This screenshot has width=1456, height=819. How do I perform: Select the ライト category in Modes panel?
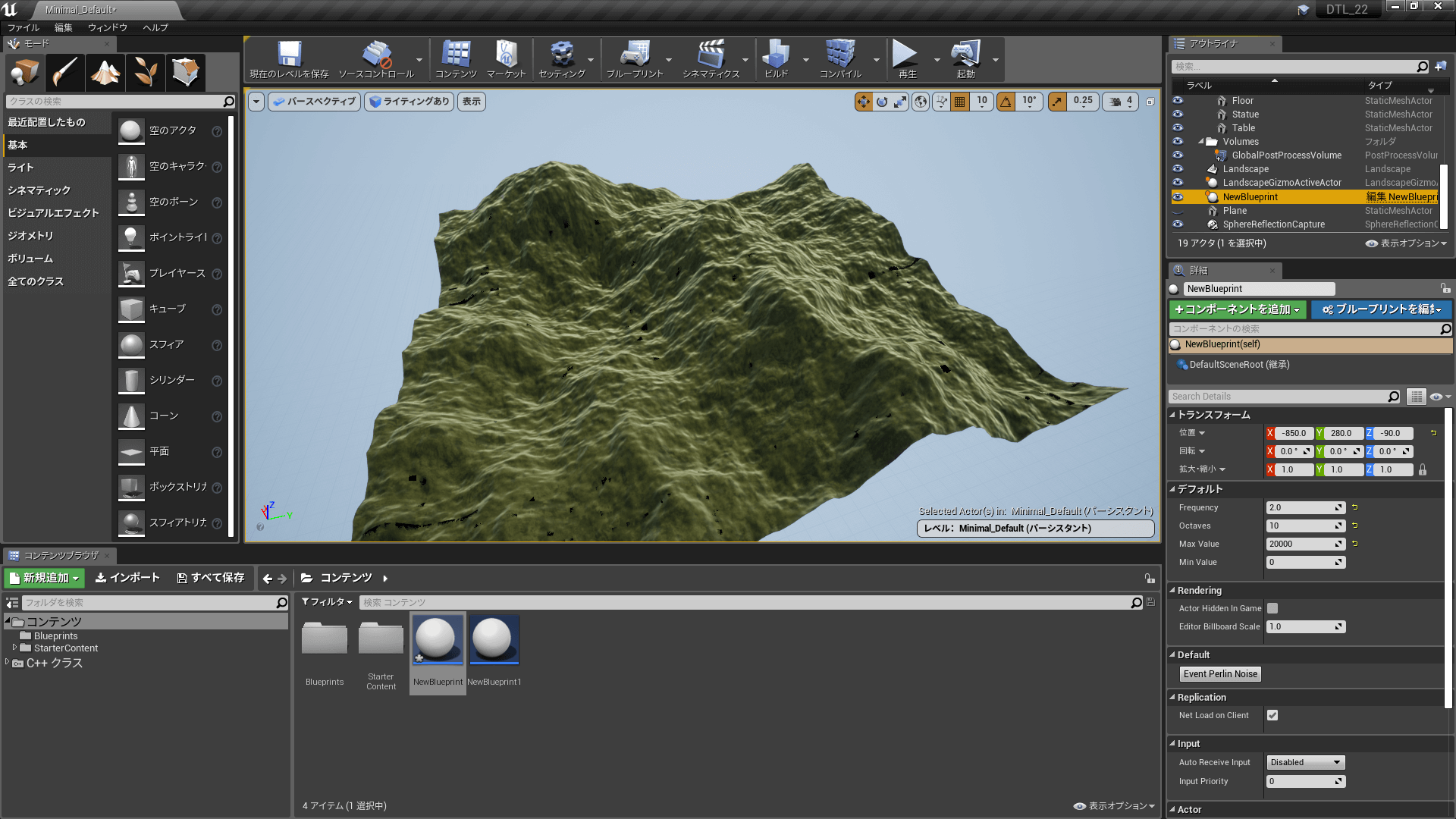click(21, 168)
